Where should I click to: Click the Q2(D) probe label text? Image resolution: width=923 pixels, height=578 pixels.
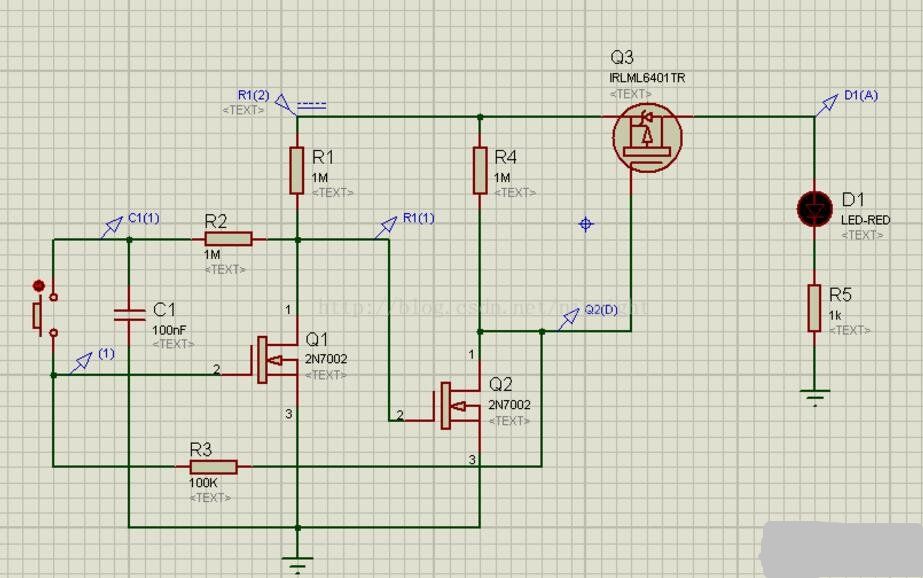tap(600, 310)
